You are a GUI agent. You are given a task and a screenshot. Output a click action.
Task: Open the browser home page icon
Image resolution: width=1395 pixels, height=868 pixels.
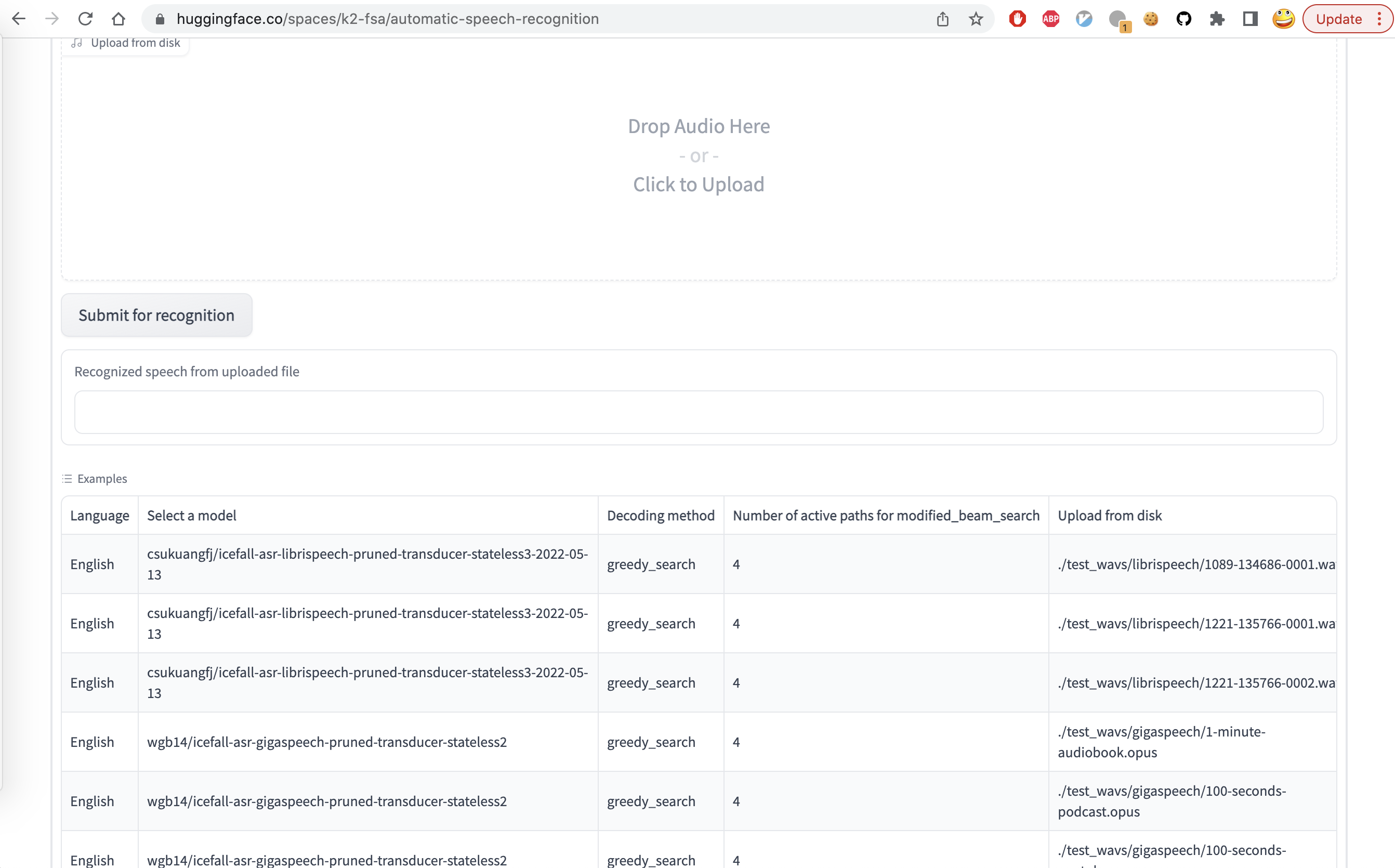pyautogui.click(x=120, y=18)
